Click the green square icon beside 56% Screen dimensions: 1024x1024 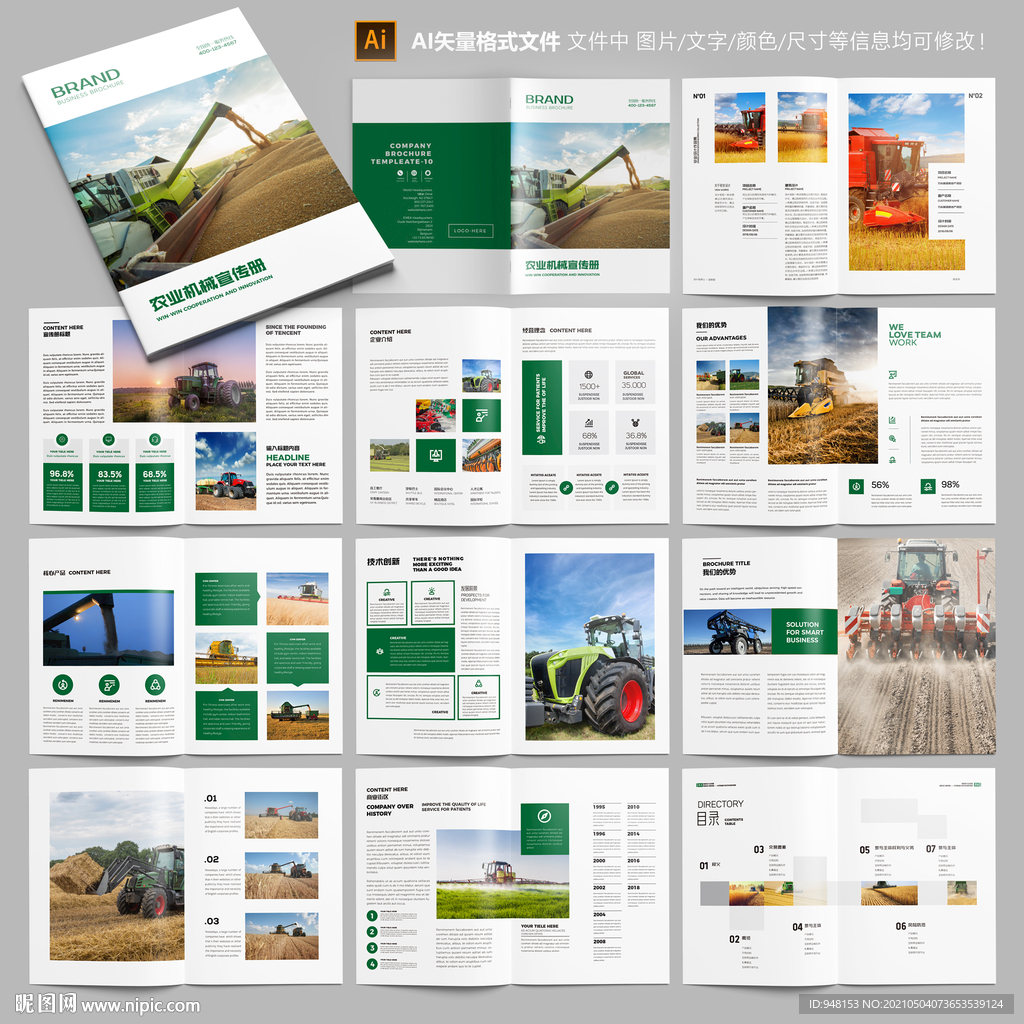click(856, 485)
